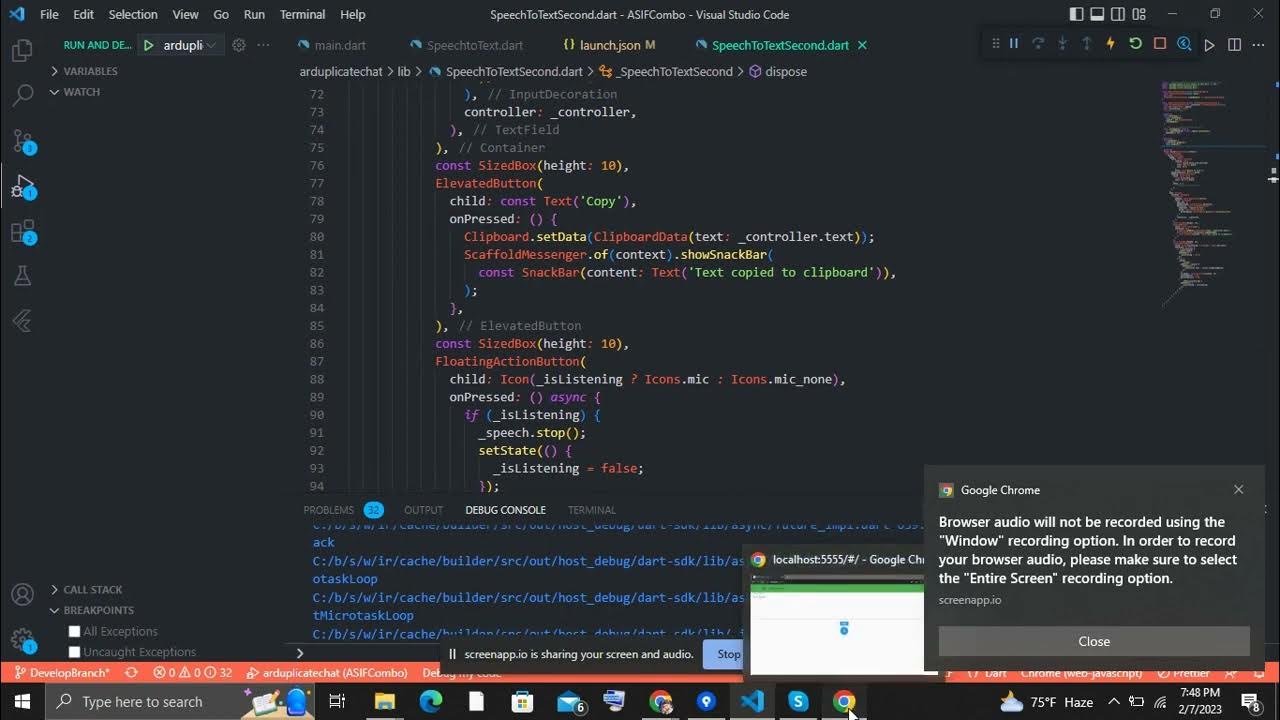Open the PROBLEMS panel tab
Screen dimensions: 1280x720
pos(329,510)
